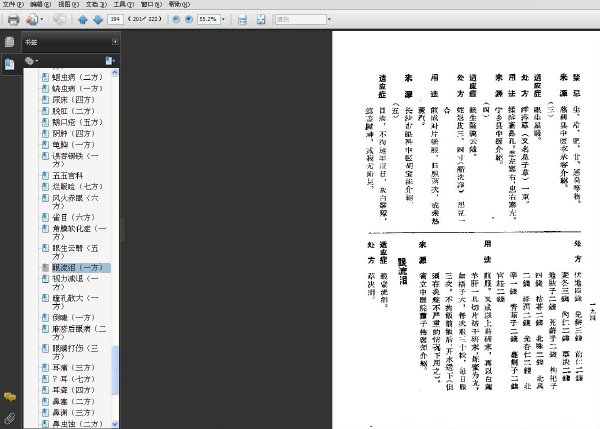Open bookmark 蛔虫病（二方）
The height and width of the screenshot is (429, 600).
tap(78, 77)
